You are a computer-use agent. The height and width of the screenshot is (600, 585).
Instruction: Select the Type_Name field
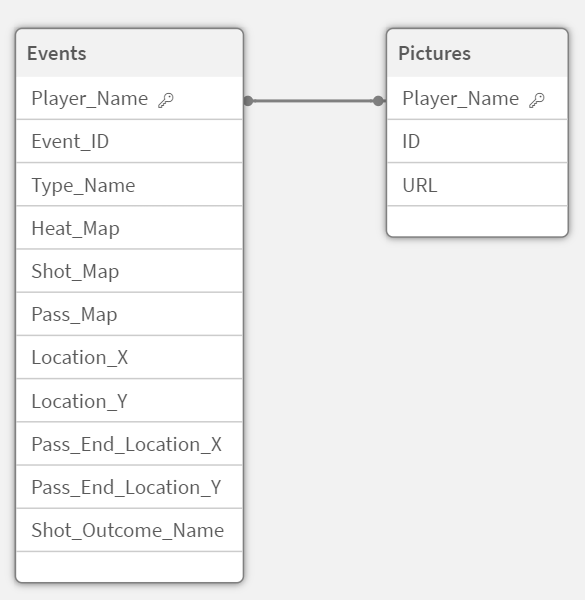pyautogui.click(x=129, y=185)
